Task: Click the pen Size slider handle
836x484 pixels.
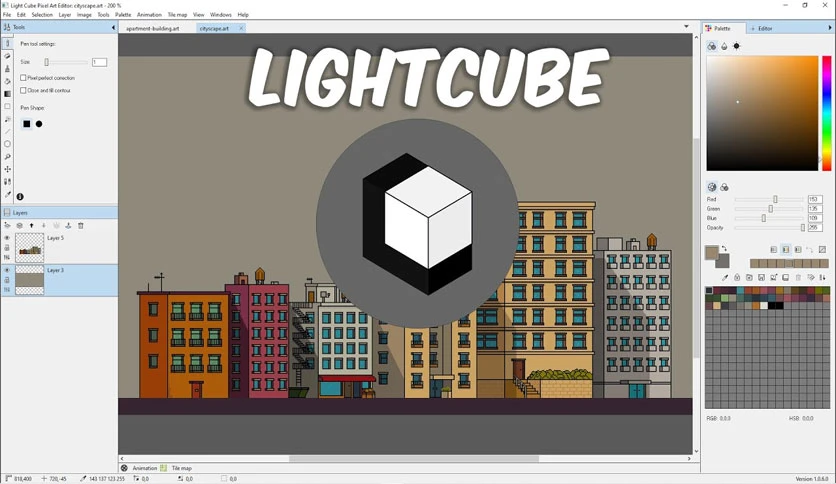Action: click(x=47, y=62)
